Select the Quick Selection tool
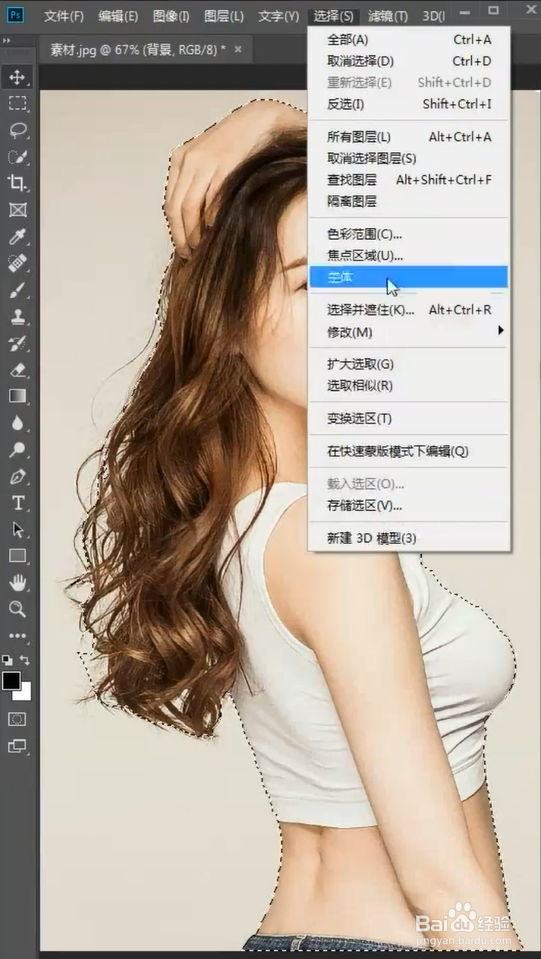Image resolution: width=541 pixels, height=959 pixels. [x=17, y=156]
